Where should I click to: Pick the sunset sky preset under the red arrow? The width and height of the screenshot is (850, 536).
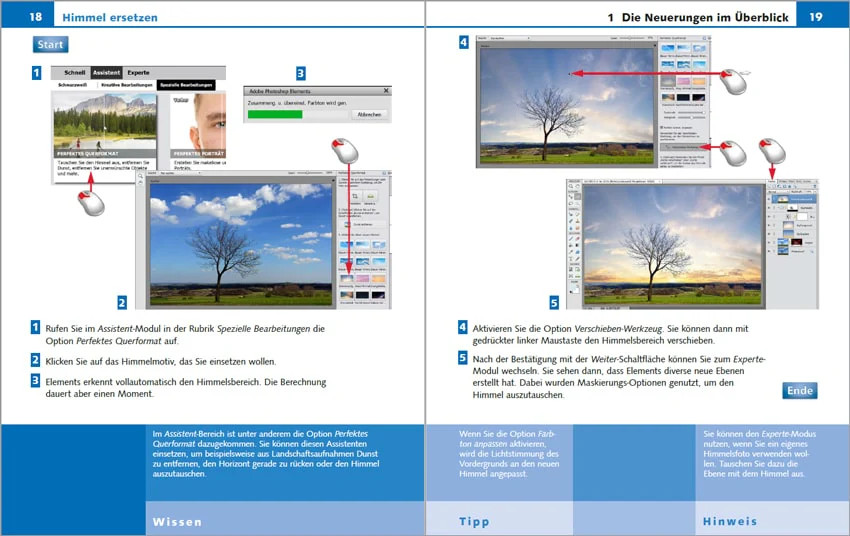pos(346,280)
